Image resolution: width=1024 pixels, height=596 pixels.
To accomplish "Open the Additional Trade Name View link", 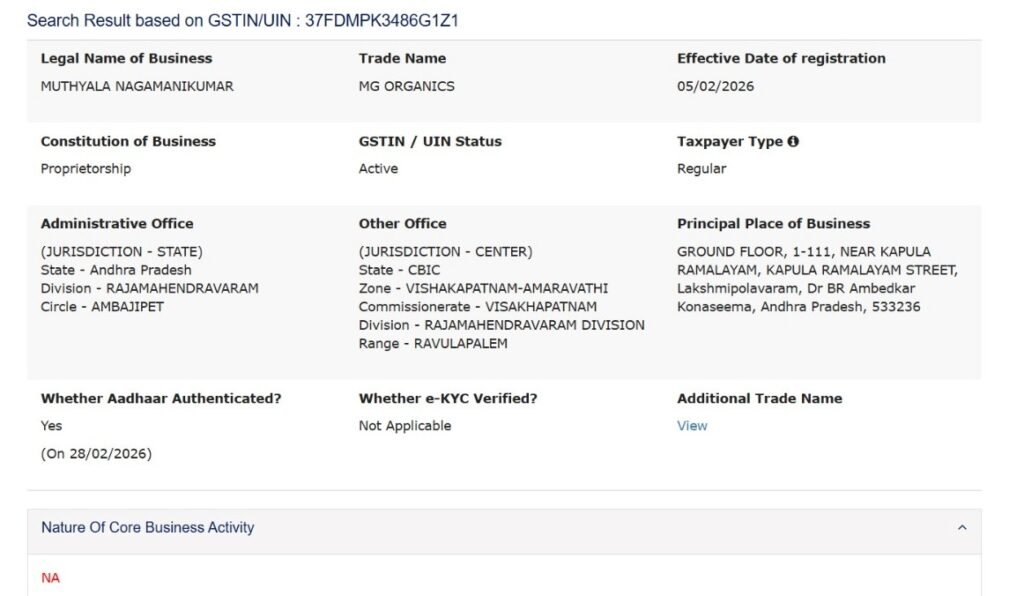I will click(692, 426).
